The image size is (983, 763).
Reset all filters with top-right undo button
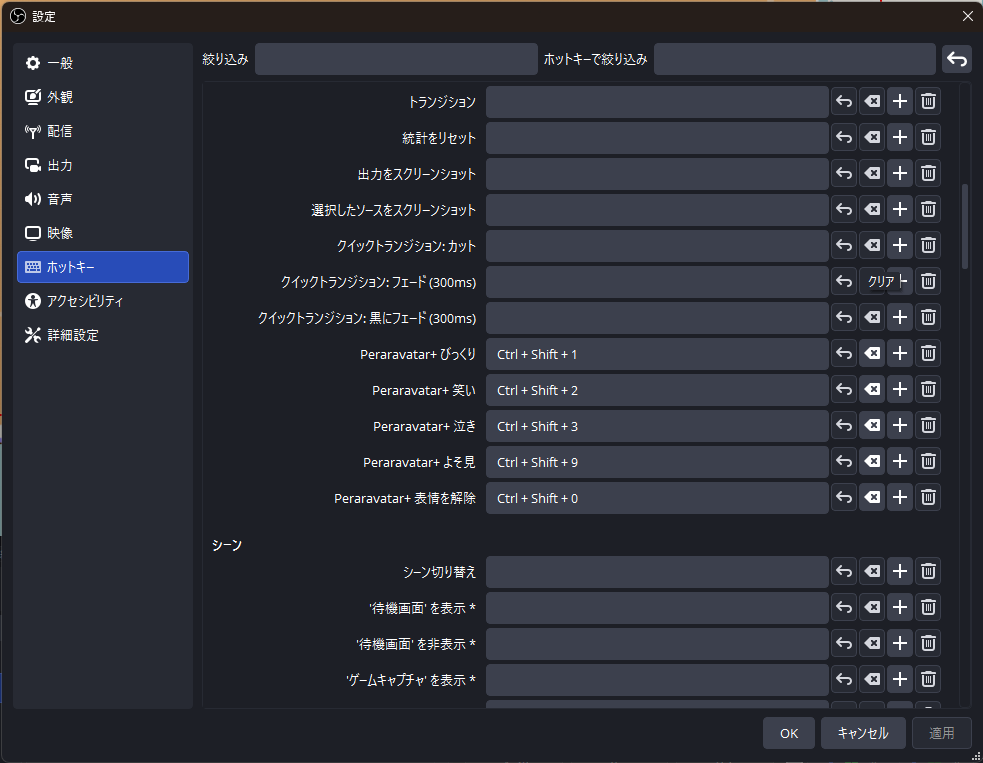click(957, 59)
